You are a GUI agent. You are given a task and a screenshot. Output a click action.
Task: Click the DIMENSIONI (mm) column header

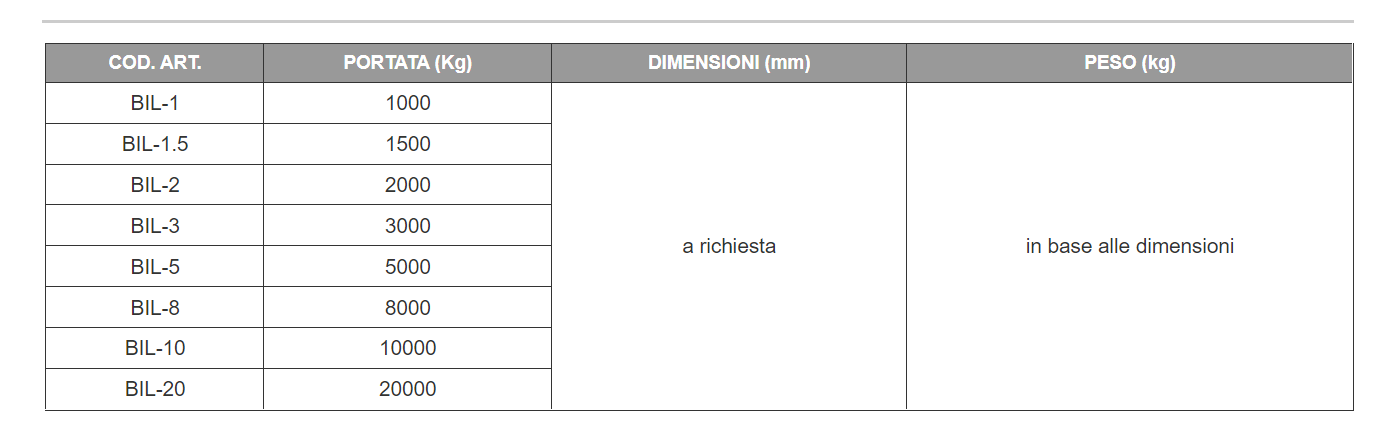(729, 63)
